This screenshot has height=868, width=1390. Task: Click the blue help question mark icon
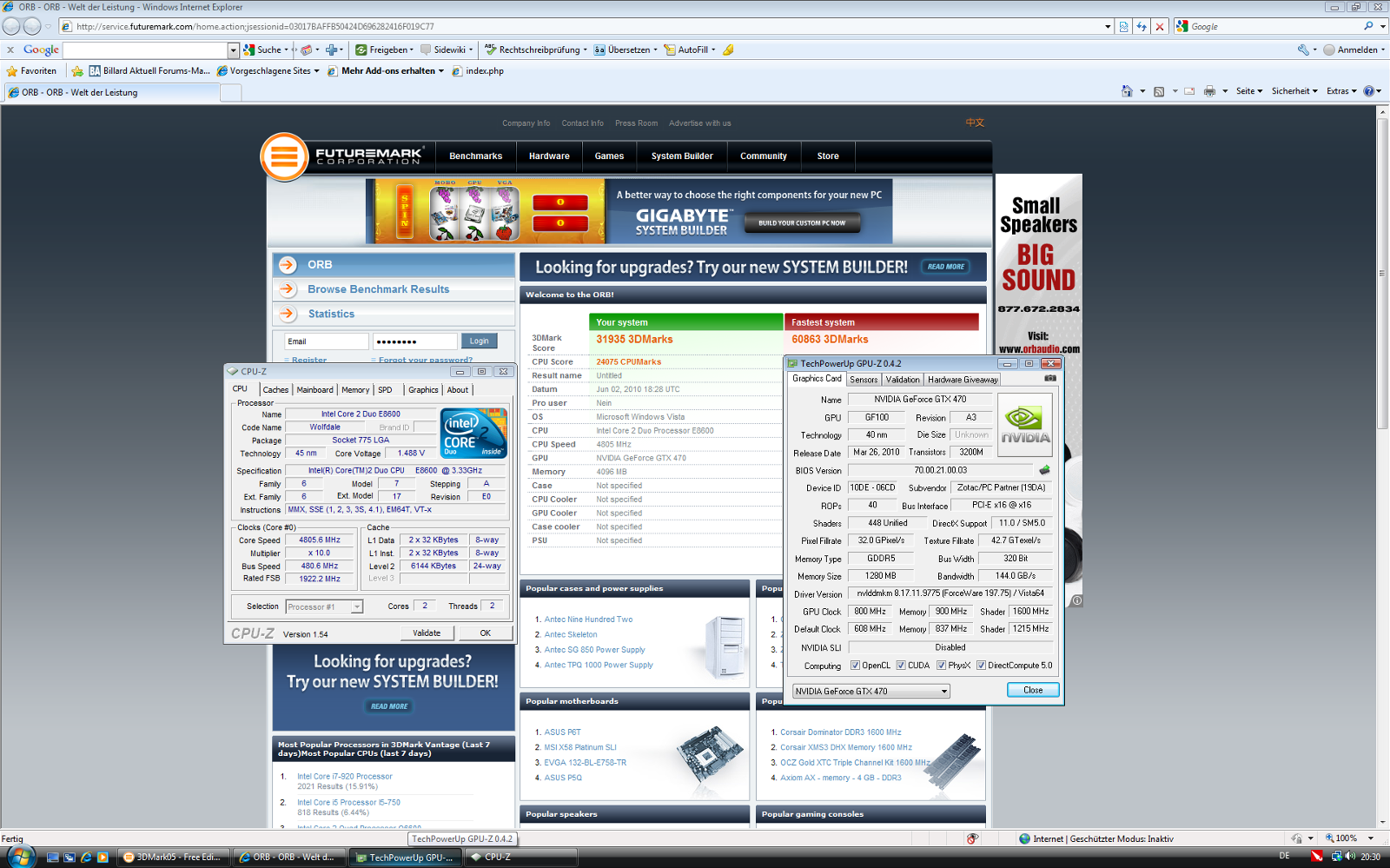click(x=1369, y=91)
